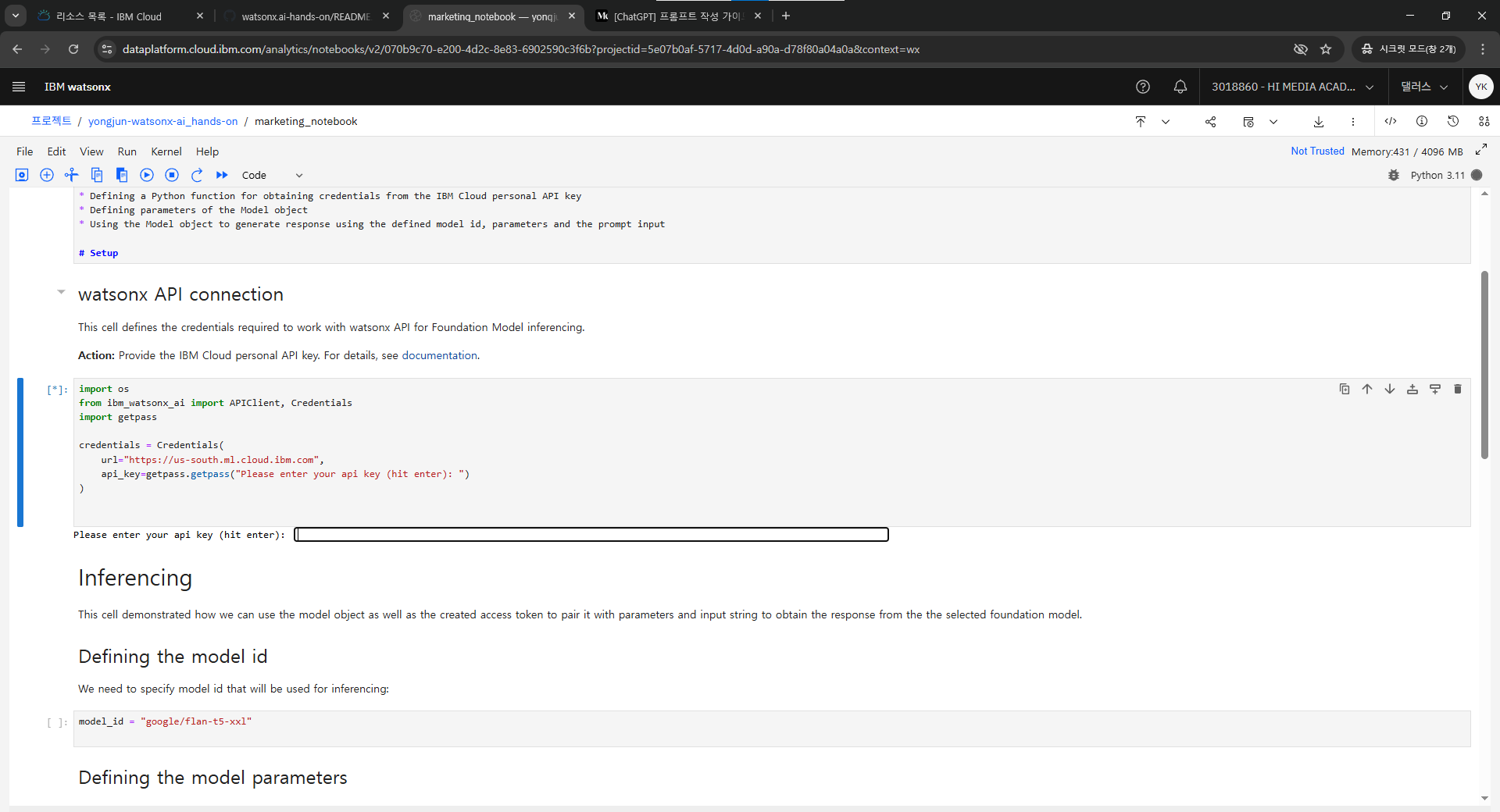Expand the 3018860 - HI MEDIA account dropdown
Image resolution: width=1500 pixels, height=812 pixels.
pos(1293,87)
